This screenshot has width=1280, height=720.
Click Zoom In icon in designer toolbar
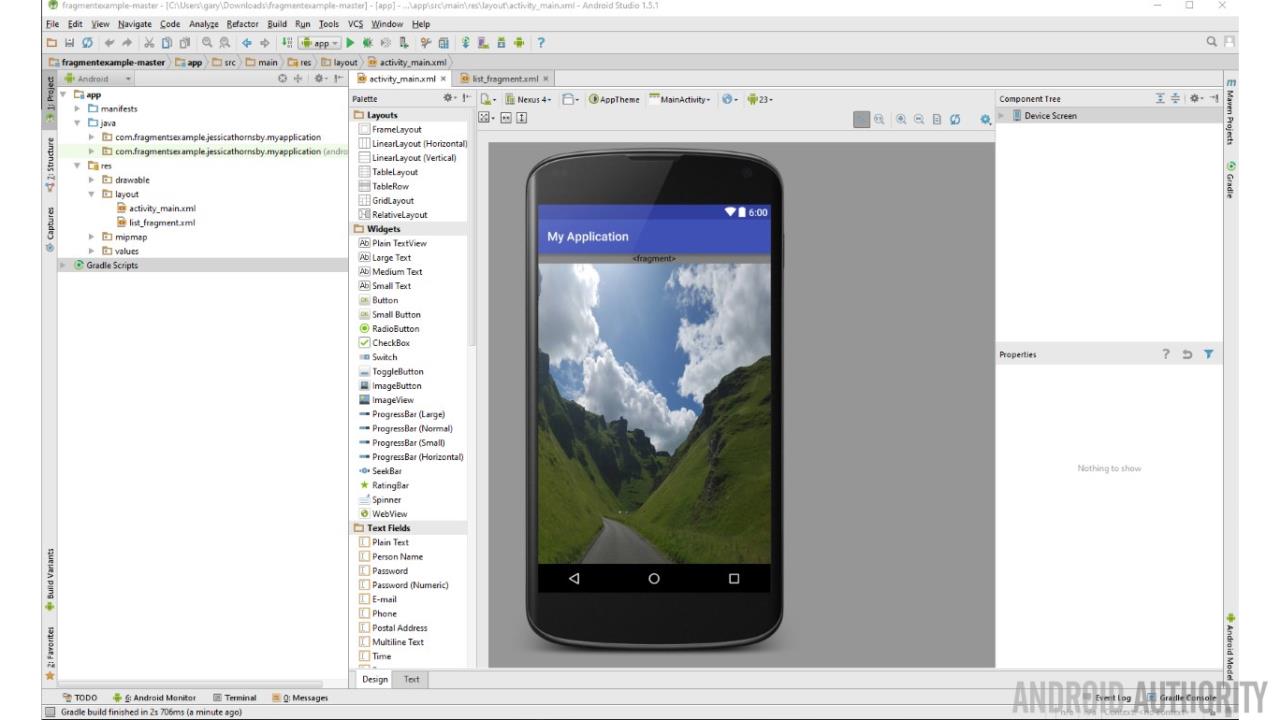901,118
